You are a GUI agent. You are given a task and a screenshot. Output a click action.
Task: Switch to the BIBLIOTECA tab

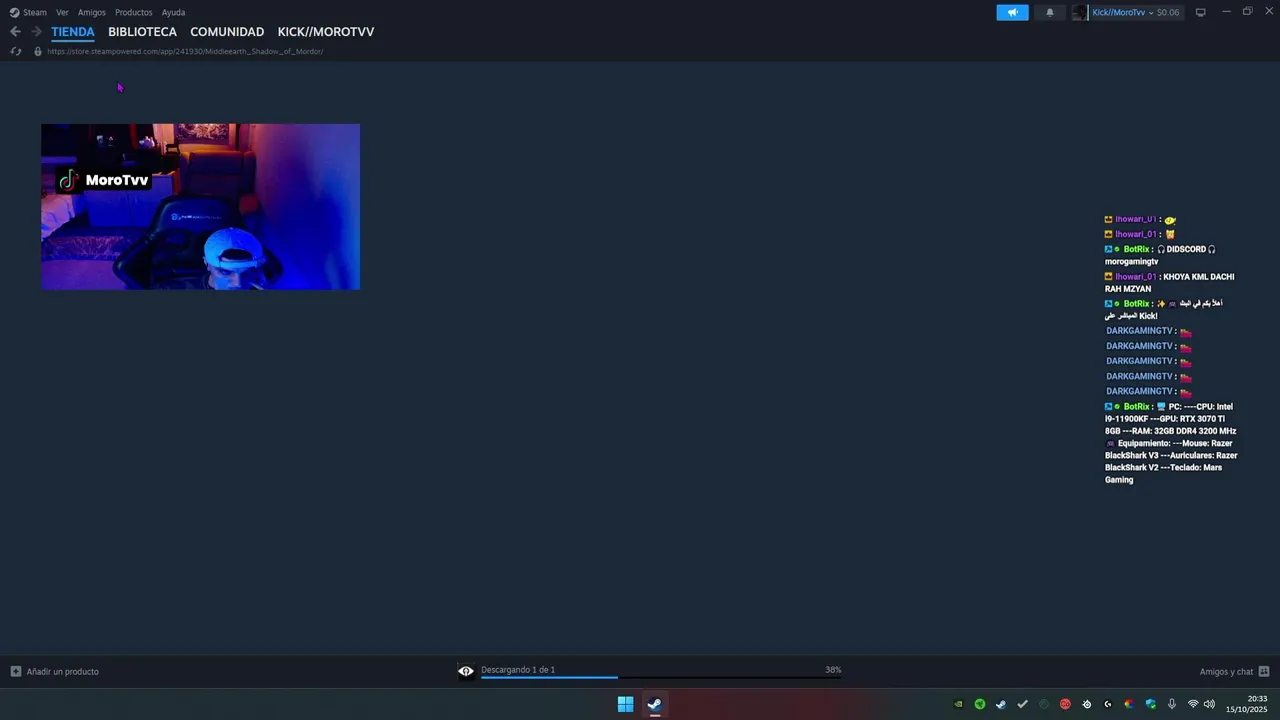point(142,32)
